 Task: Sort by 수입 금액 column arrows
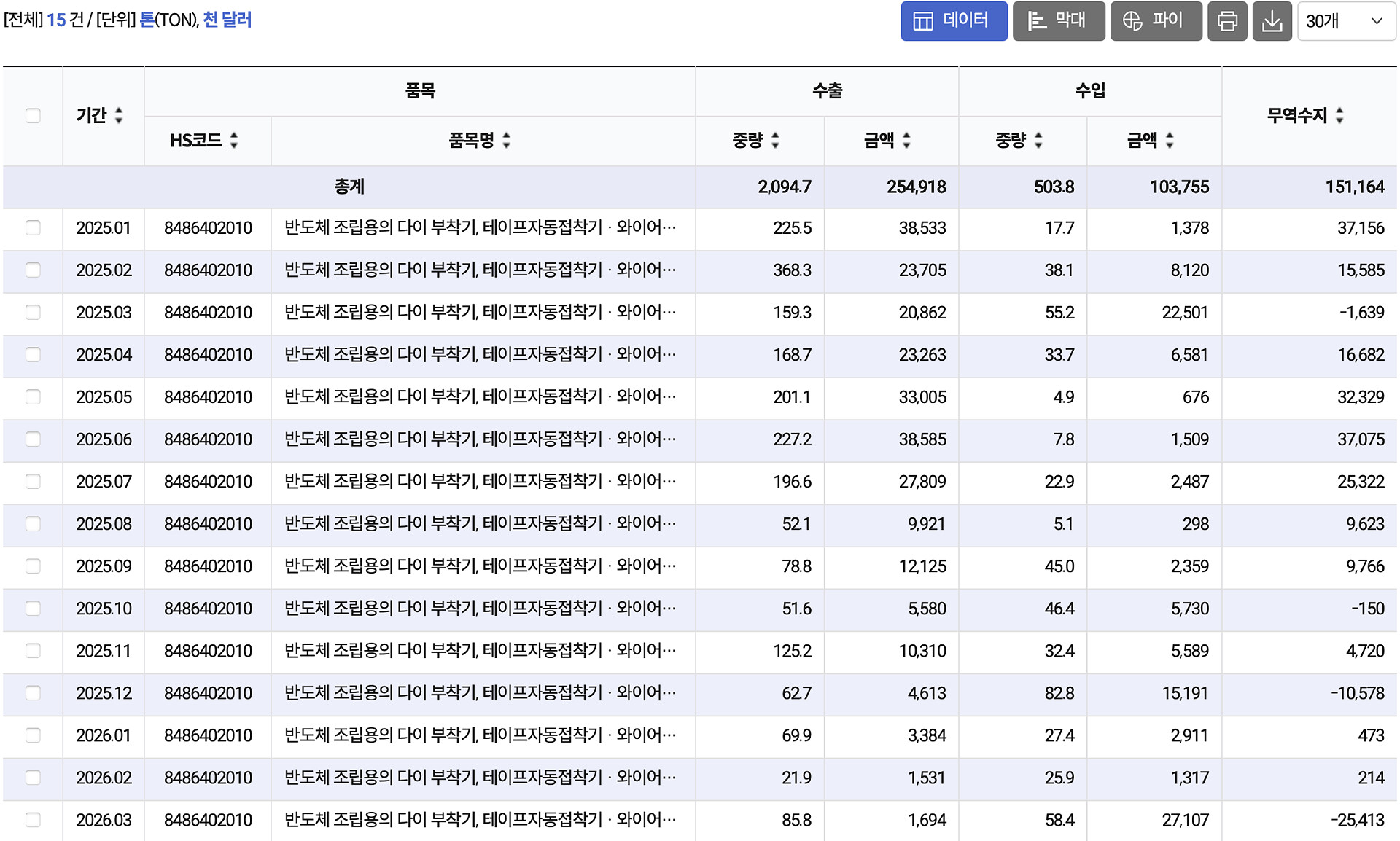[1170, 140]
